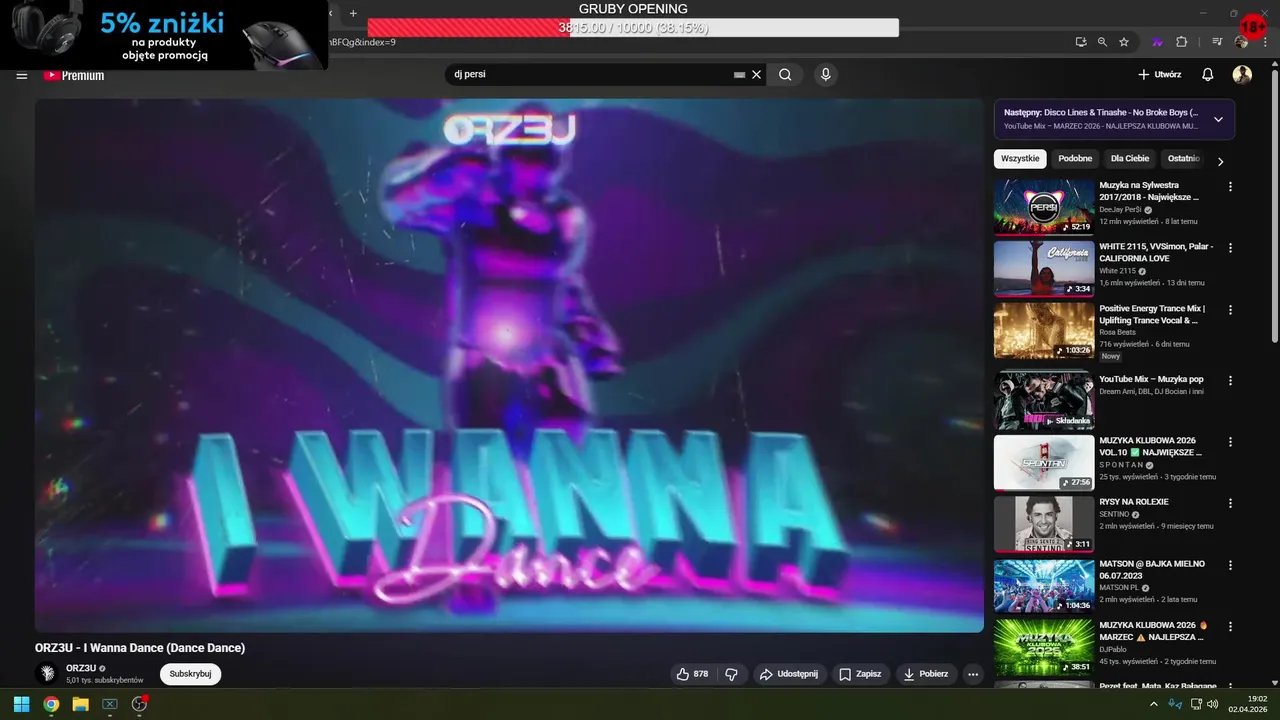Save video with Zapisz button

click(860, 674)
